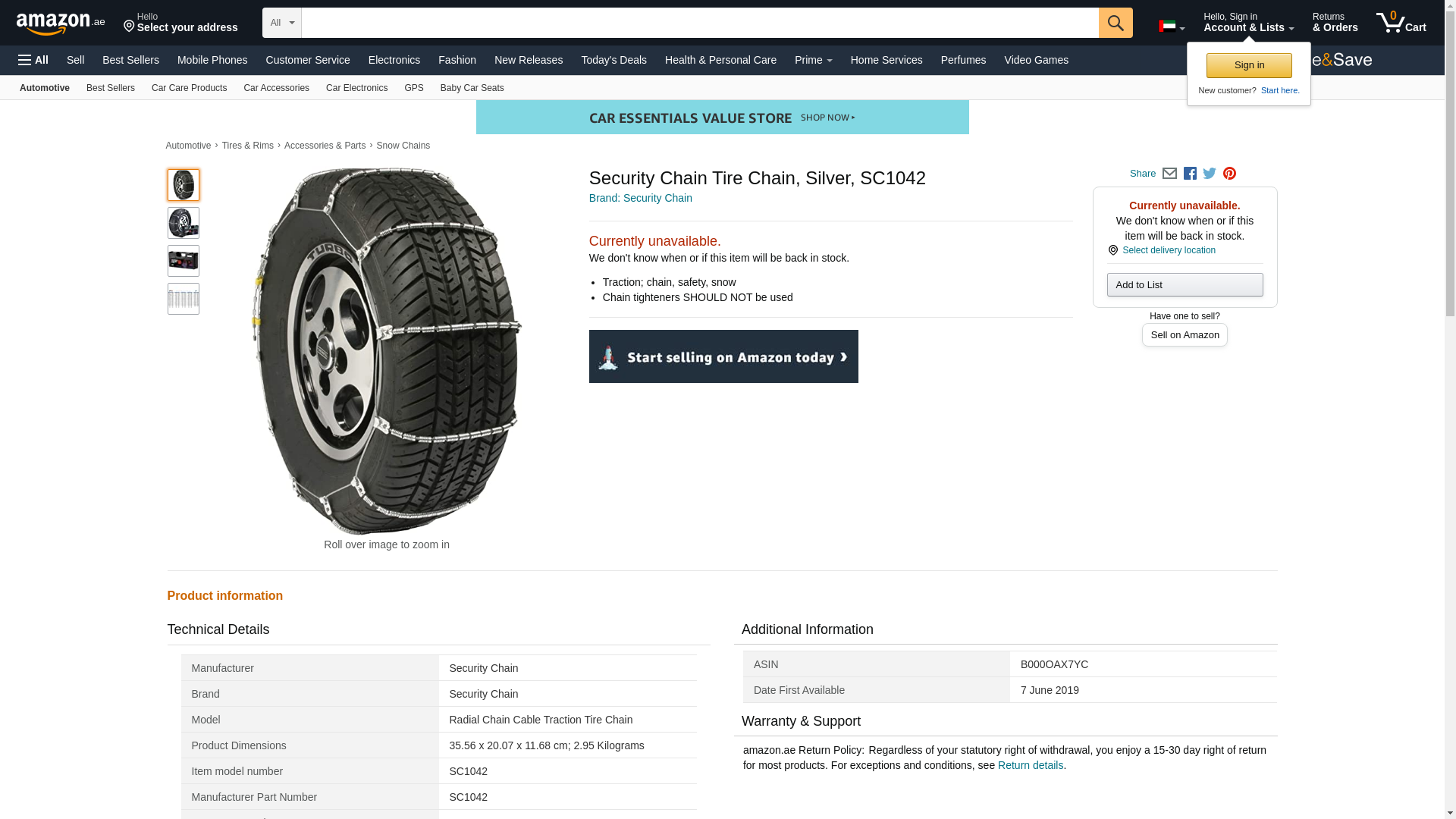Click Select delivery location link
Viewport: 1456px width, 819px height.
click(x=1168, y=250)
